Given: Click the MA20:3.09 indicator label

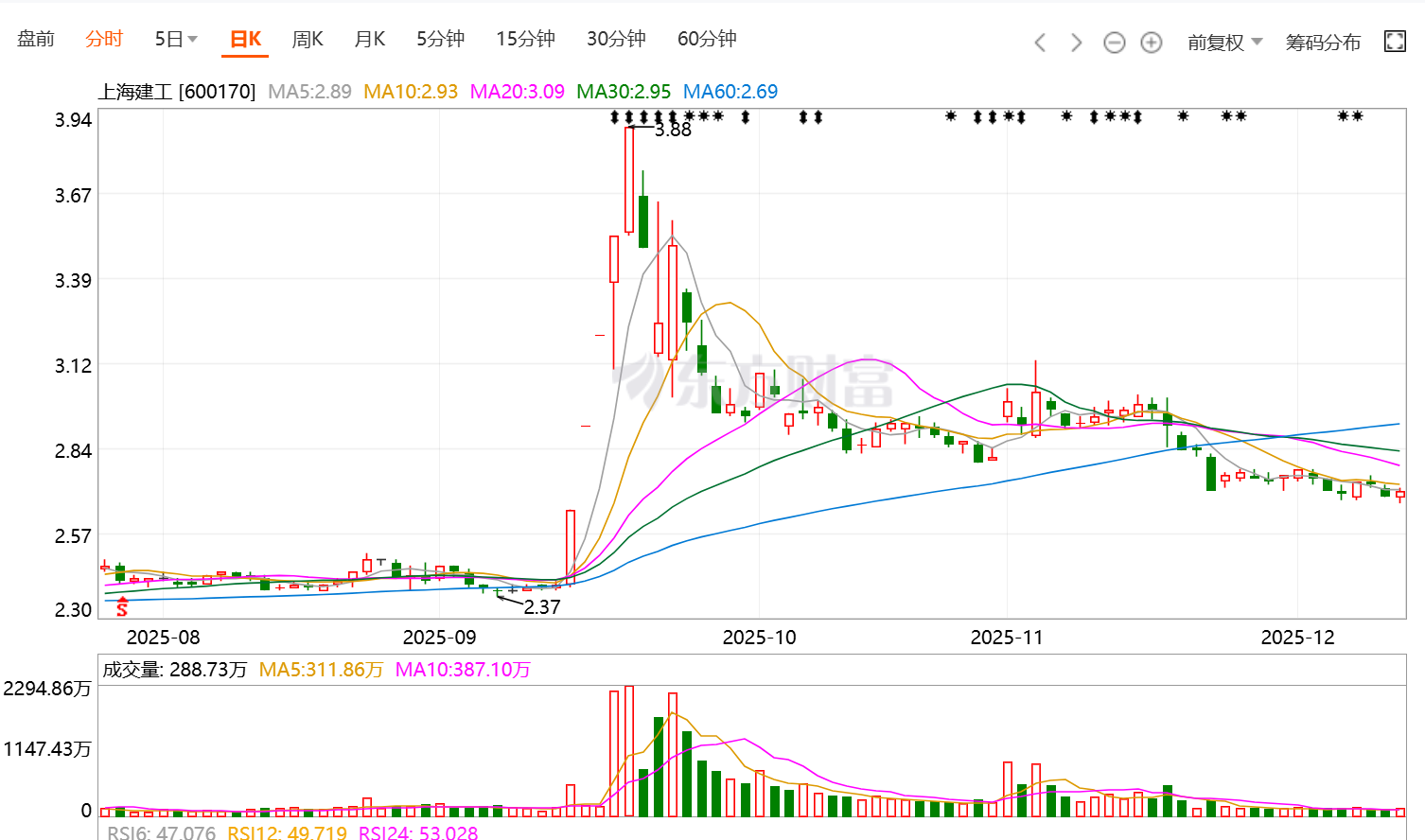Looking at the screenshot, I should coord(518,92).
